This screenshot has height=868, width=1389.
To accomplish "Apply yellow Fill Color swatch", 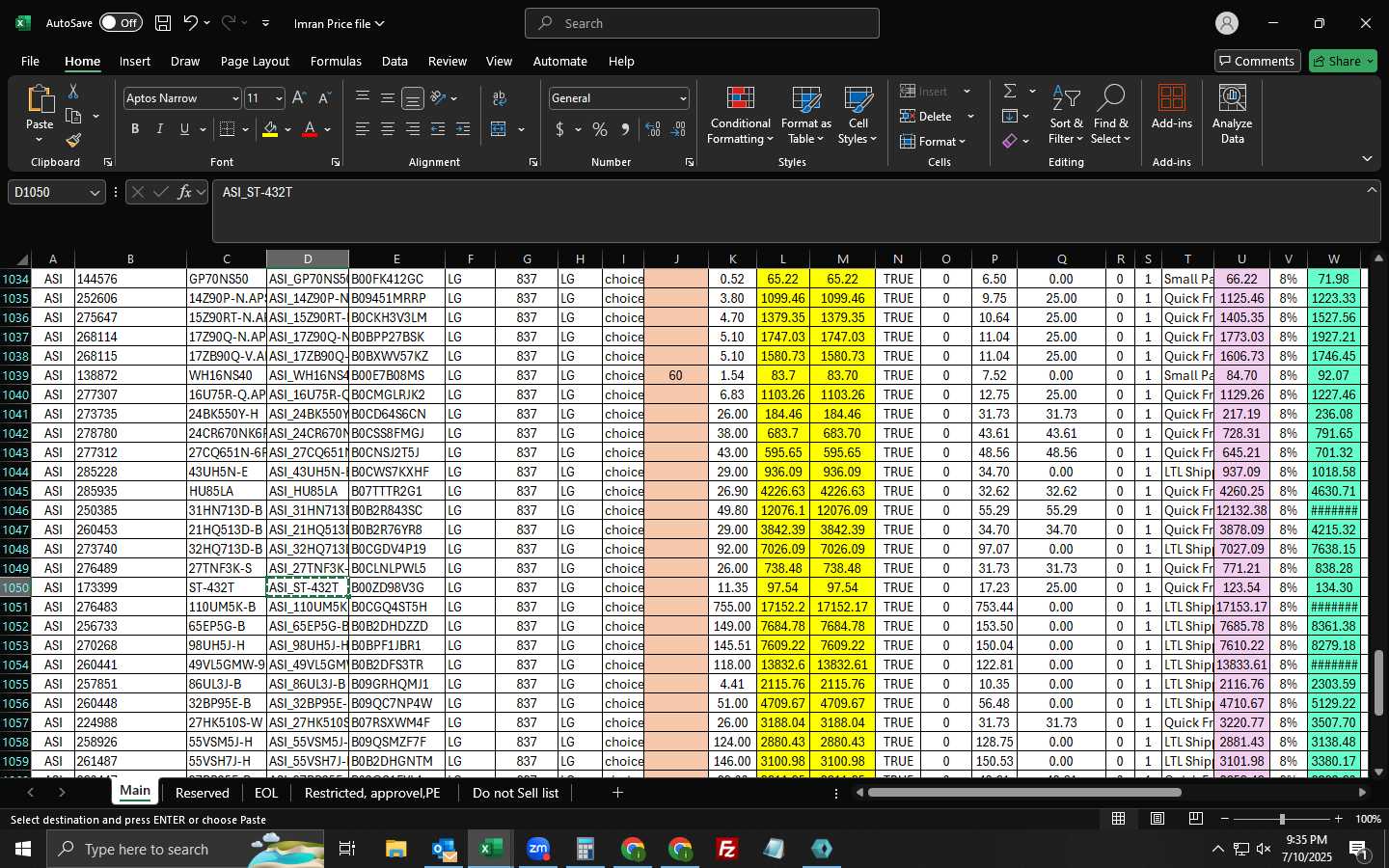I will pyautogui.click(x=270, y=129).
